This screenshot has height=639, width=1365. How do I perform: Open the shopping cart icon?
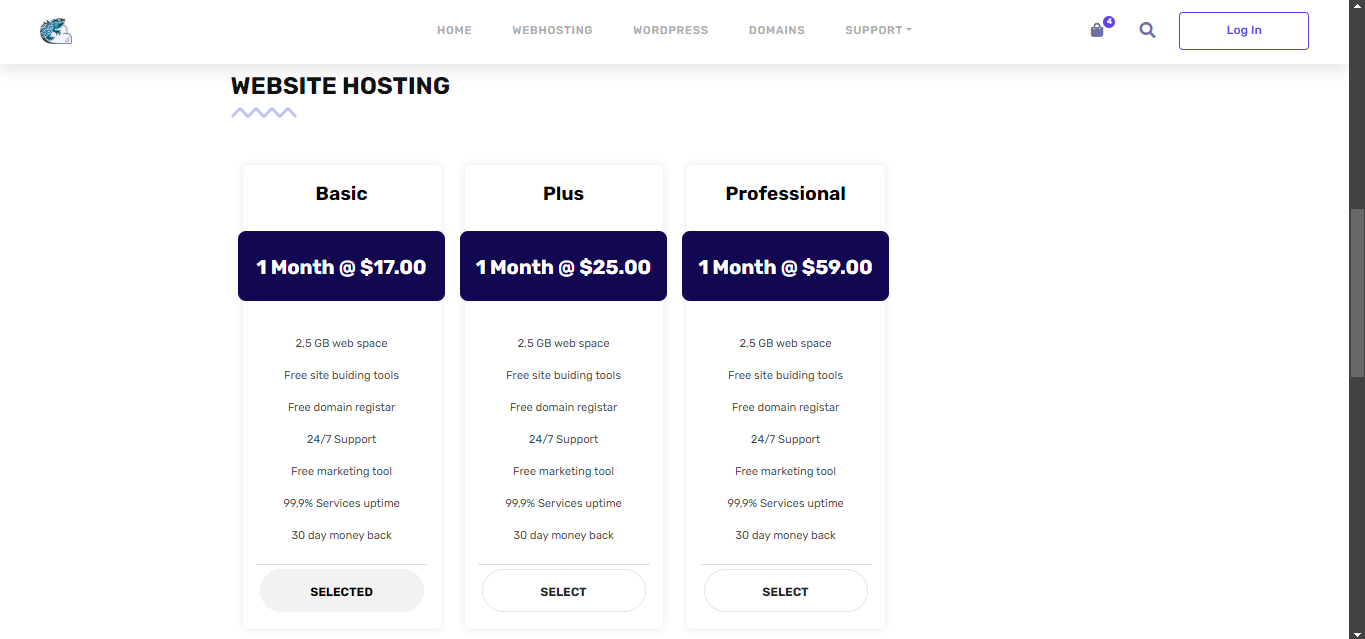coord(1097,31)
